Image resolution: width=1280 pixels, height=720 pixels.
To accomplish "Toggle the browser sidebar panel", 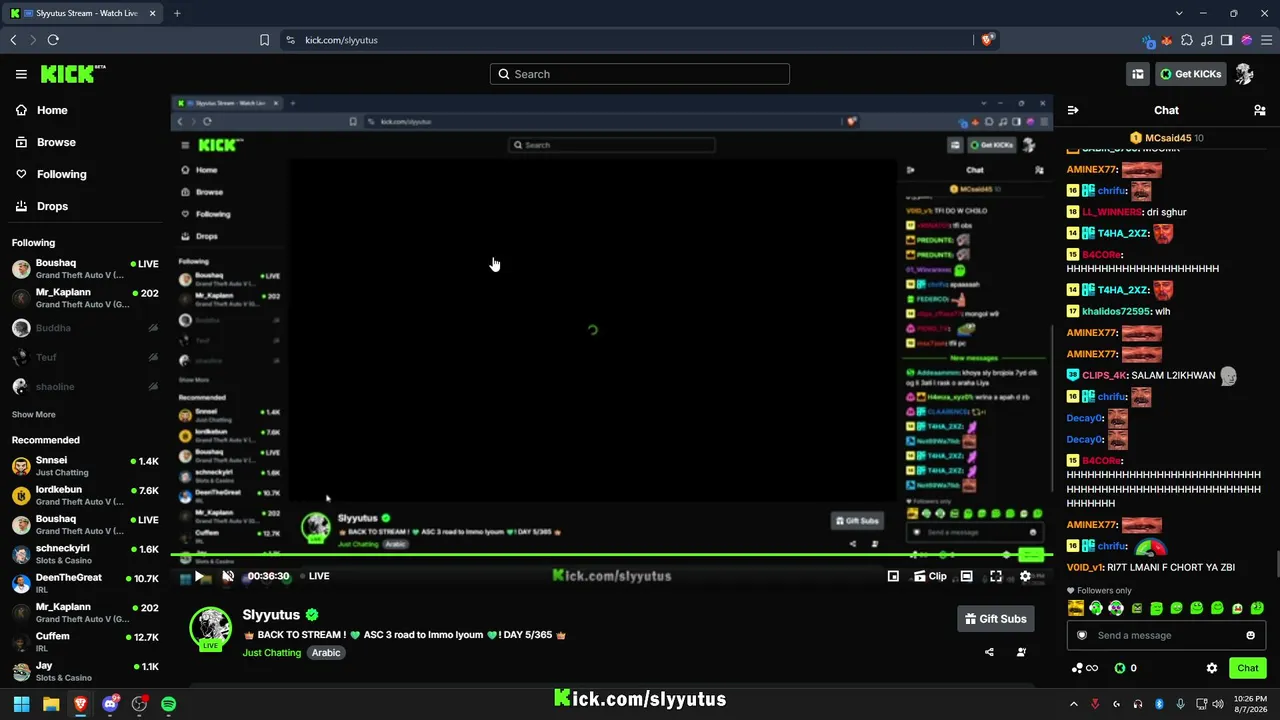I will click(x=1227, y=40).
